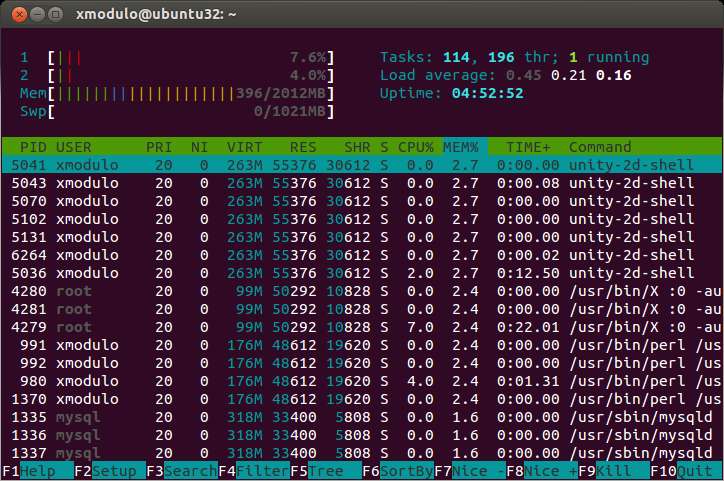This screenshot has width=724, height=481.
Task: Open Help in the function key bar
Action: [38, 471]
